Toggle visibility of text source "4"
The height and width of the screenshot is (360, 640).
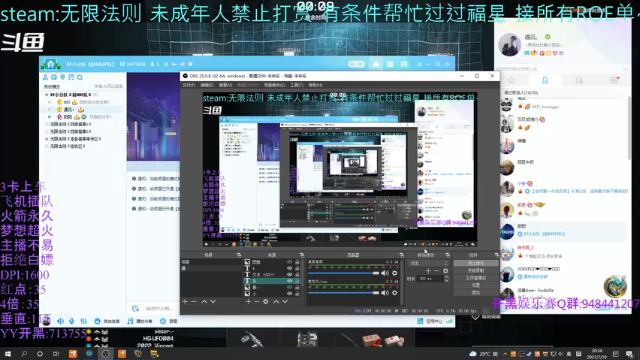pos(289,269)
